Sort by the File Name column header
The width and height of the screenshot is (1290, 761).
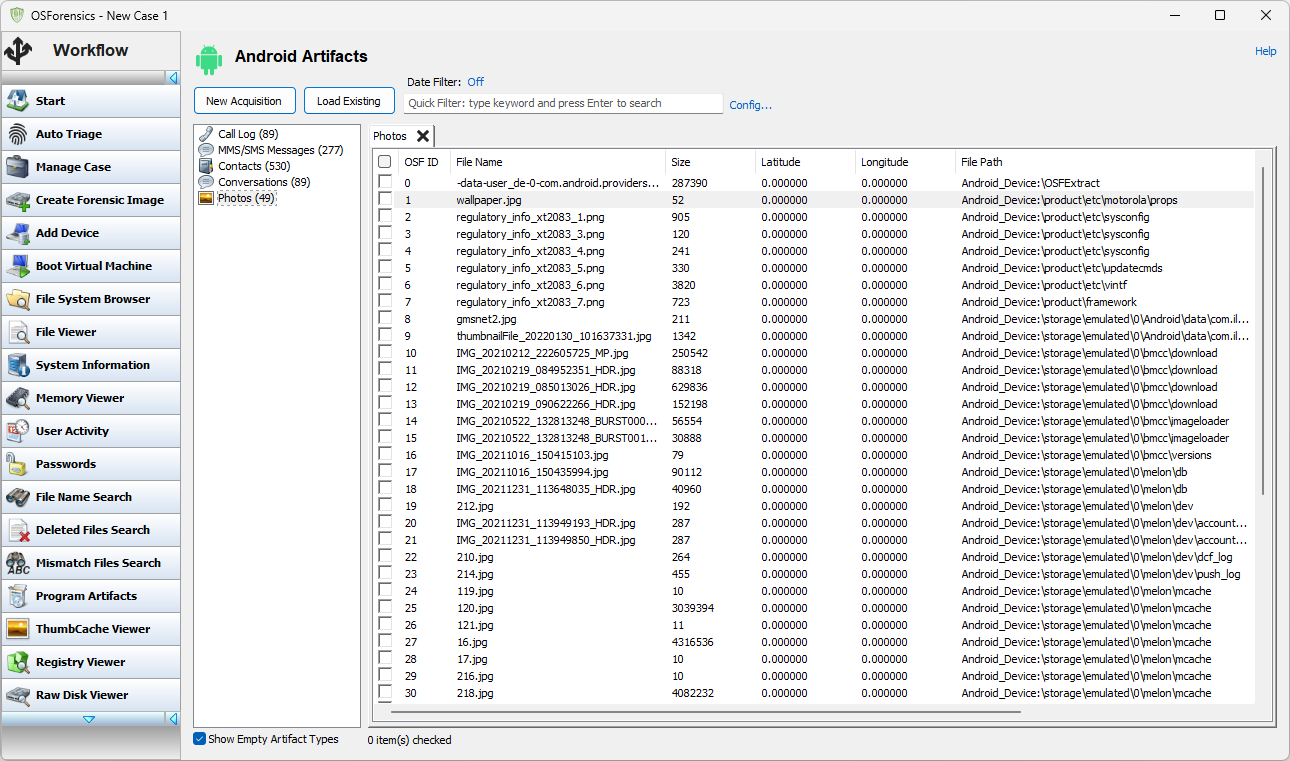tap(557, 162)
